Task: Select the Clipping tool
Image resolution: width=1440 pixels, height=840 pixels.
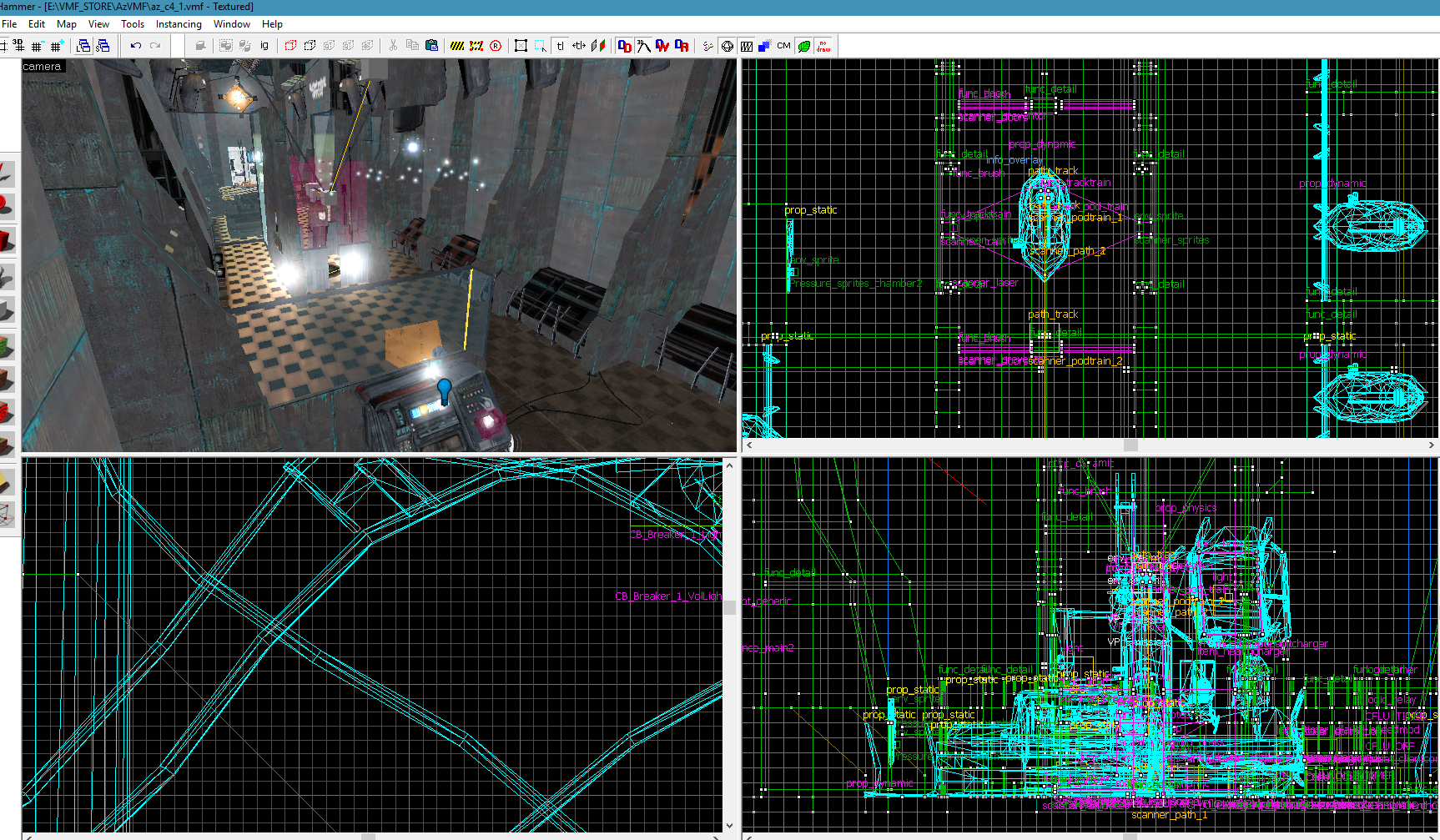Action: click(x=6, y=481)
